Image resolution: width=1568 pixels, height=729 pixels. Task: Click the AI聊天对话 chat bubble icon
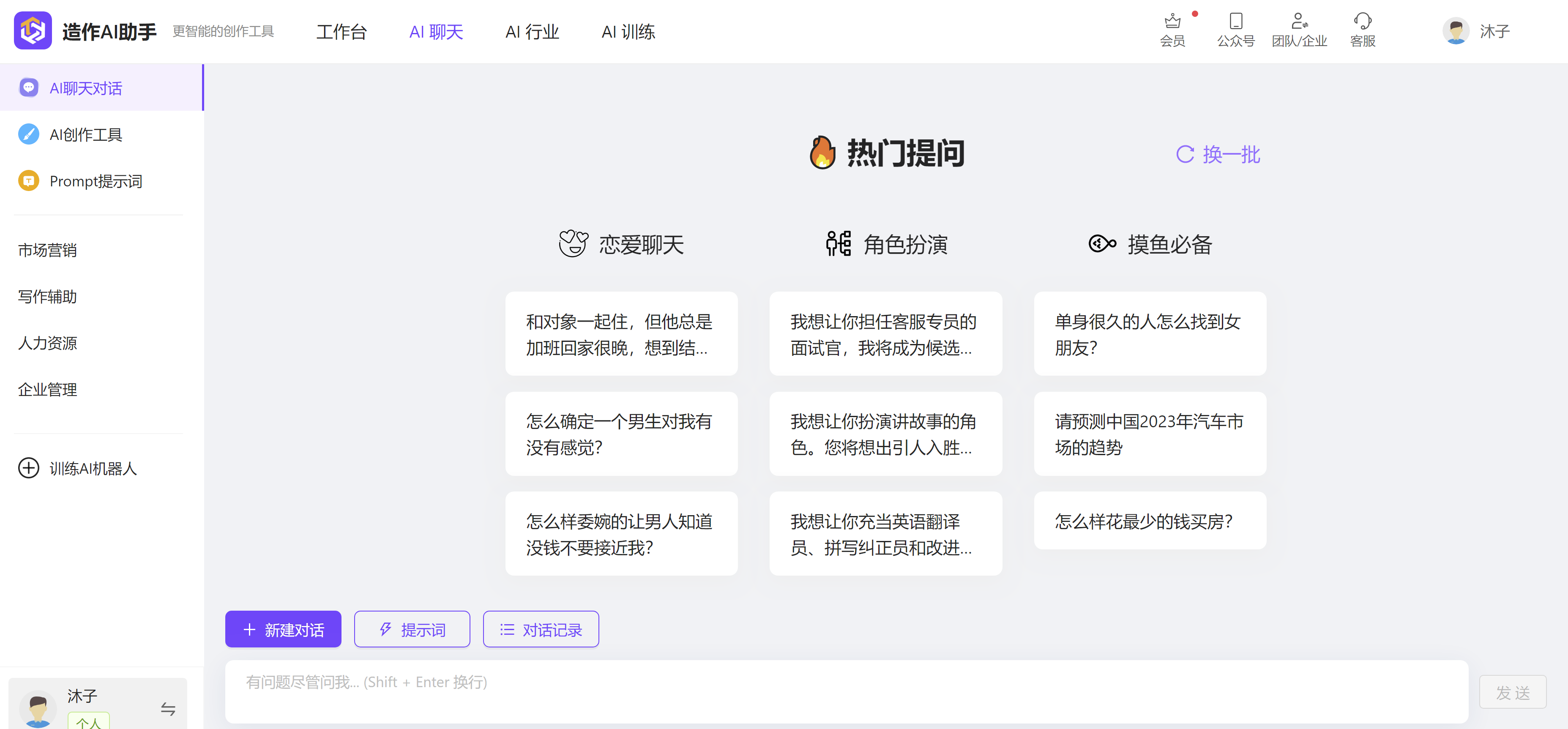29,87
